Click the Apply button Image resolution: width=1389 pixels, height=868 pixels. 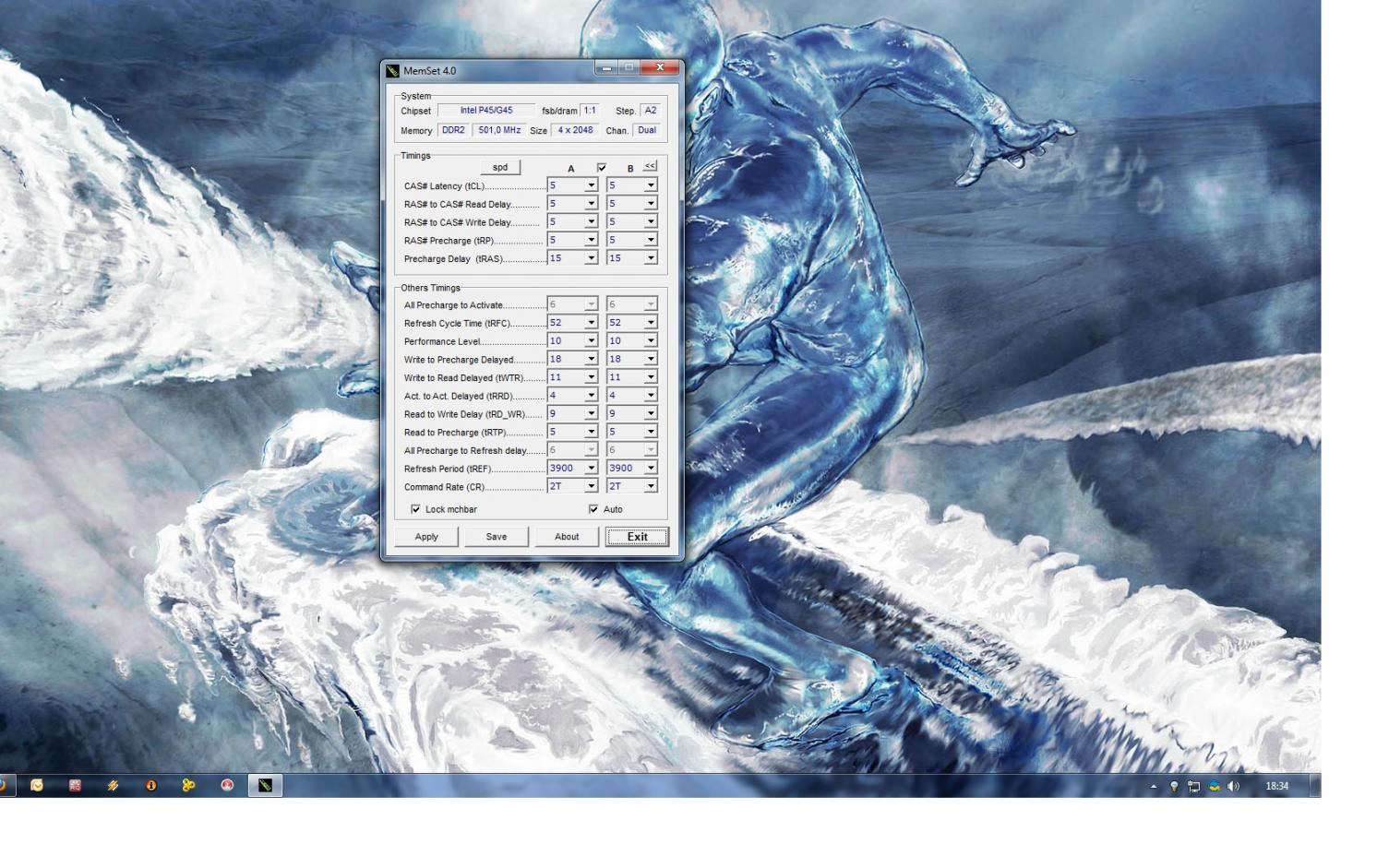pyautogui.click(x=426, y=537)
